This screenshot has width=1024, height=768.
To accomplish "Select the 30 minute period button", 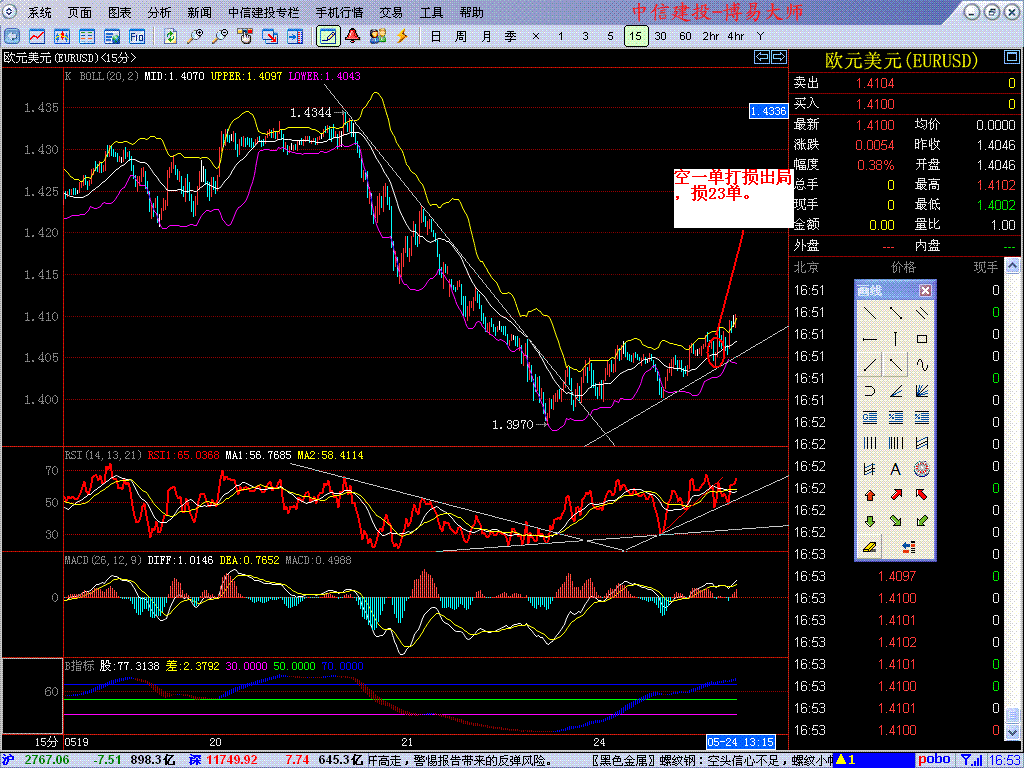I will (660, 37).
